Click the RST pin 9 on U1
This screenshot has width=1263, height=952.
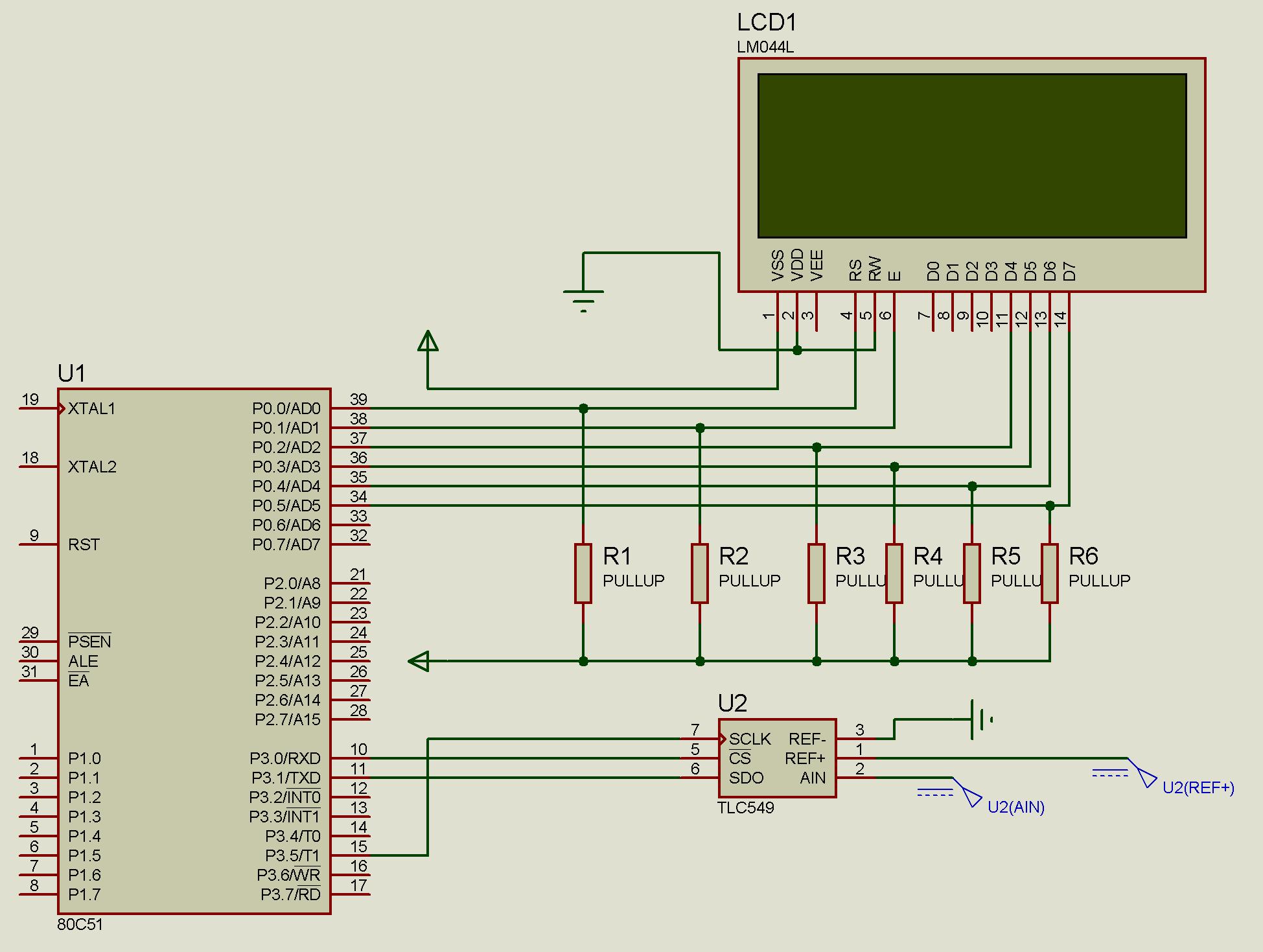(39, 544)
